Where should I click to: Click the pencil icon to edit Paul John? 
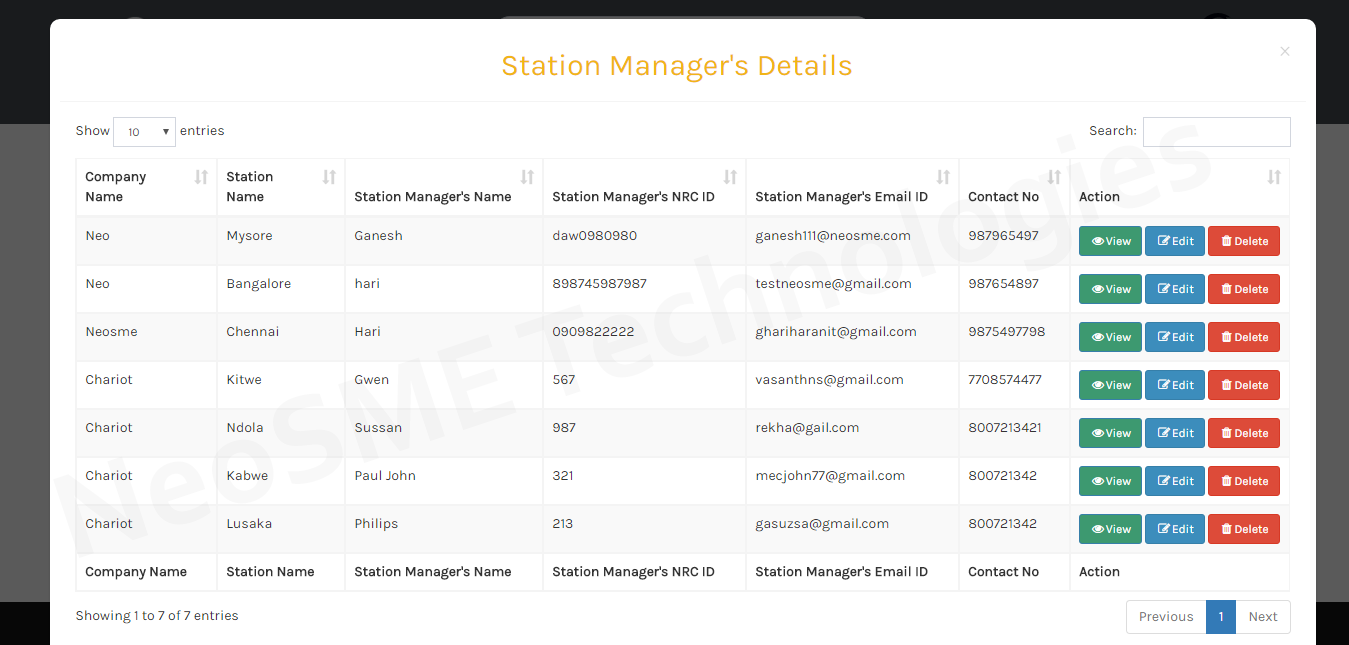(1164, 481)
